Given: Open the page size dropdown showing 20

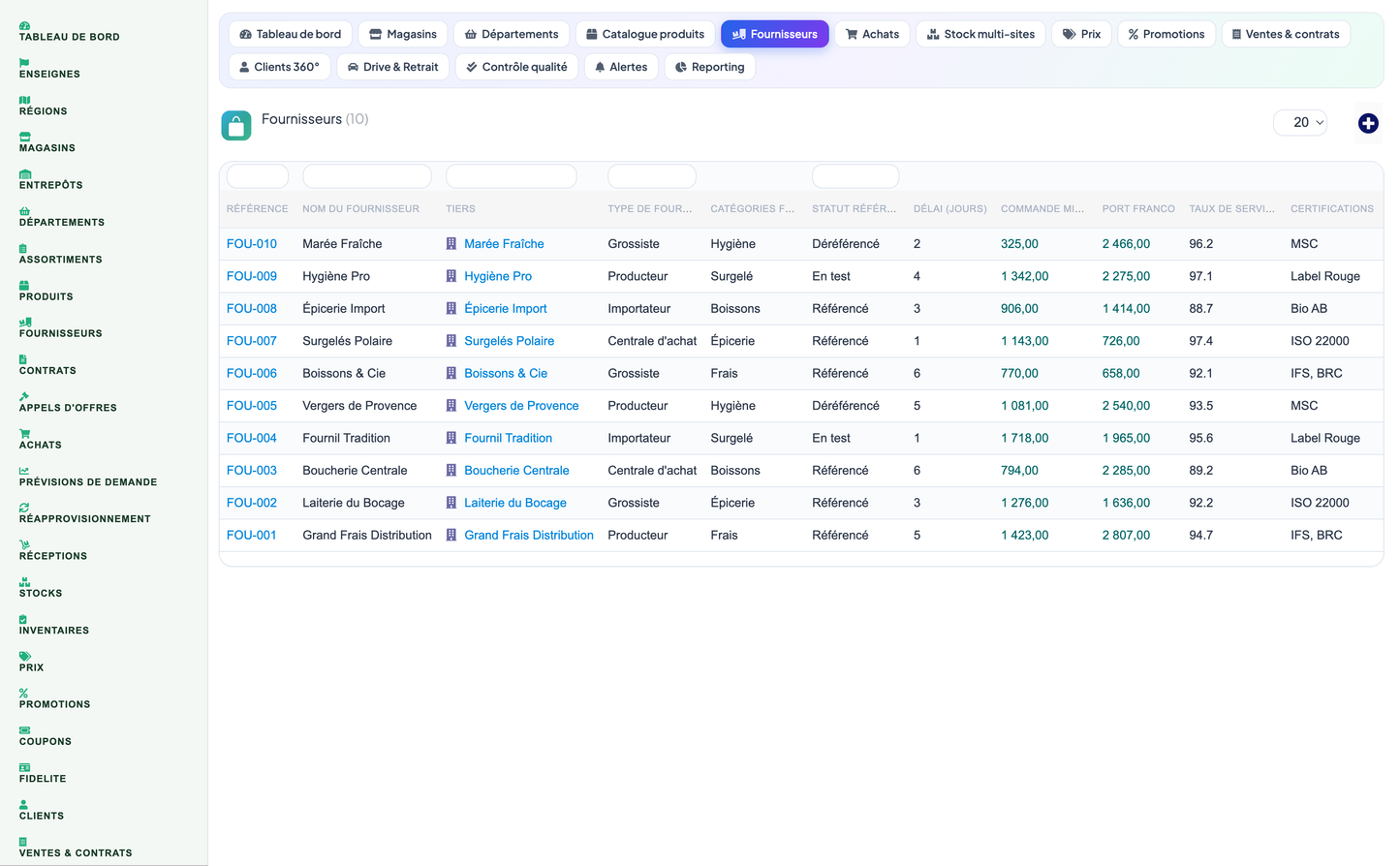Looking at the screenshot, I should [1300, 122].
